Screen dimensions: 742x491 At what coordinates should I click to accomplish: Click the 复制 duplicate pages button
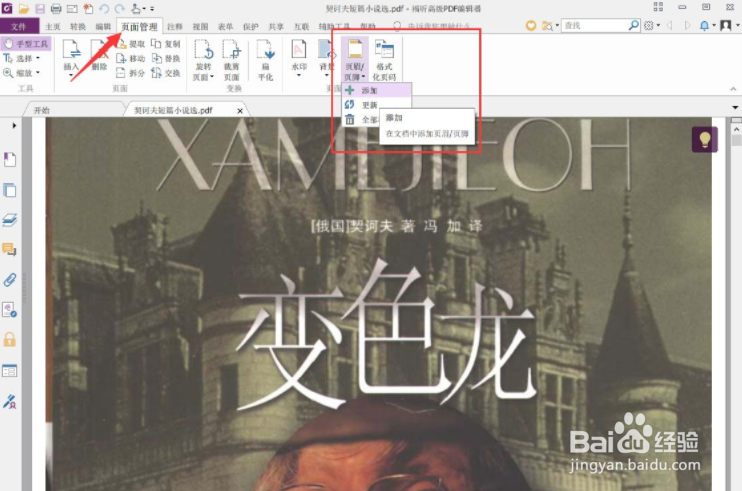click(166, 44)
